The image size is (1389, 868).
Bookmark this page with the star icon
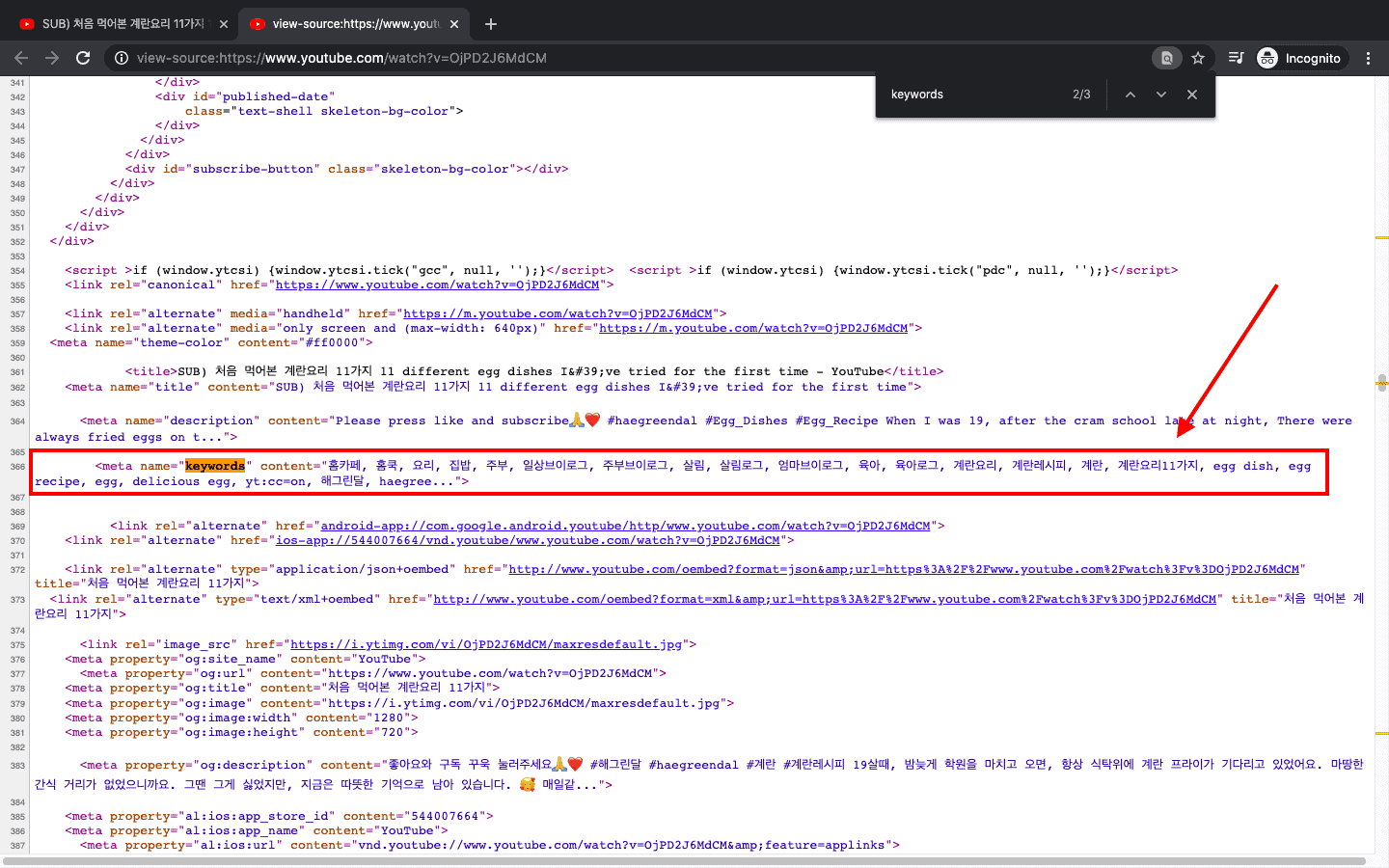(x=1198, y=58)
